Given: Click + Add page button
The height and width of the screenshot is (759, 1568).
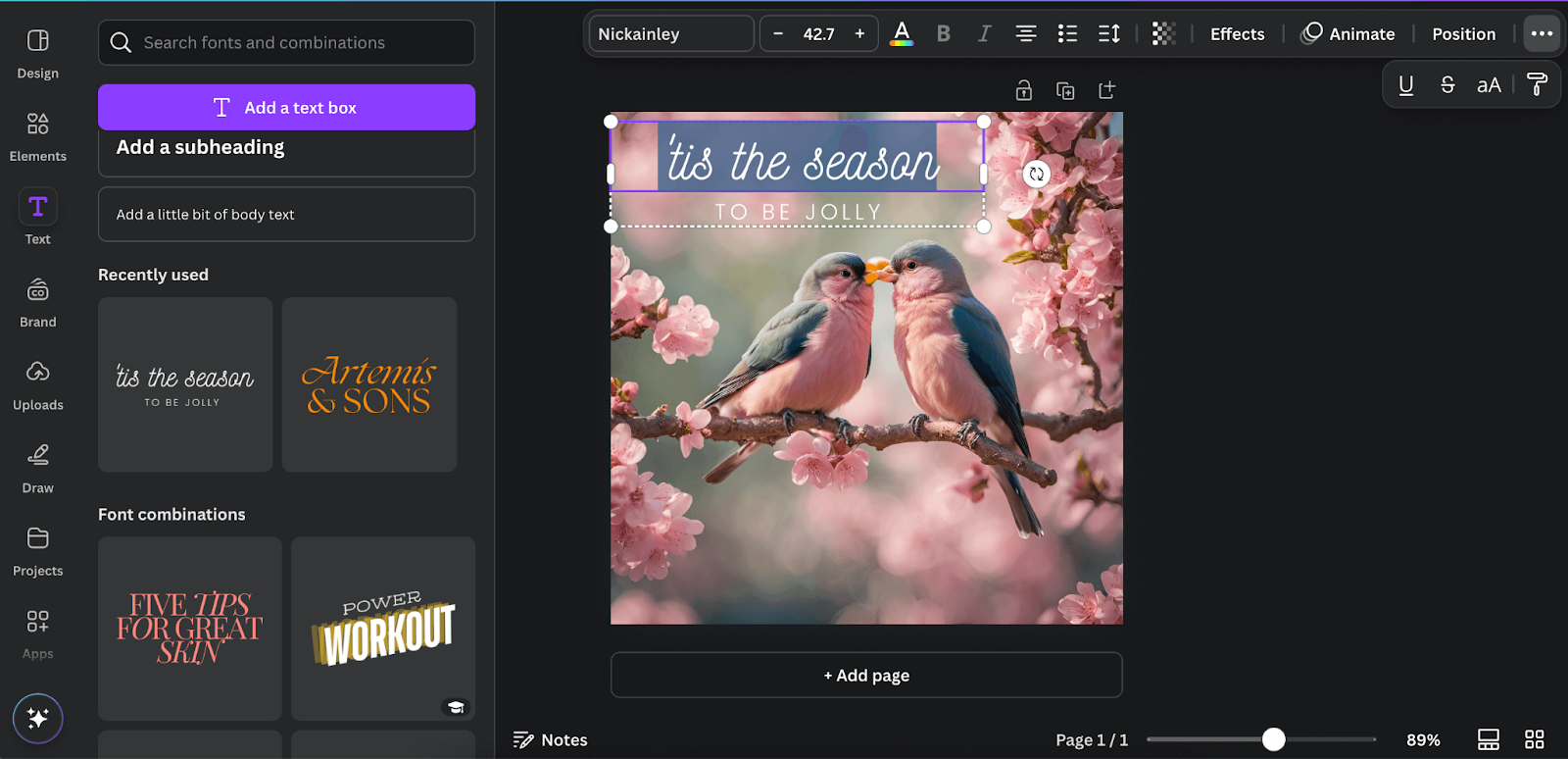Looking at the screenshot, I should click(866, 675).
